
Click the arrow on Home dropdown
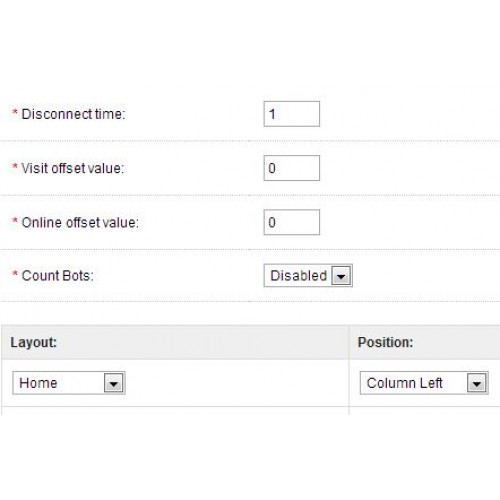(x=114, y=383)
